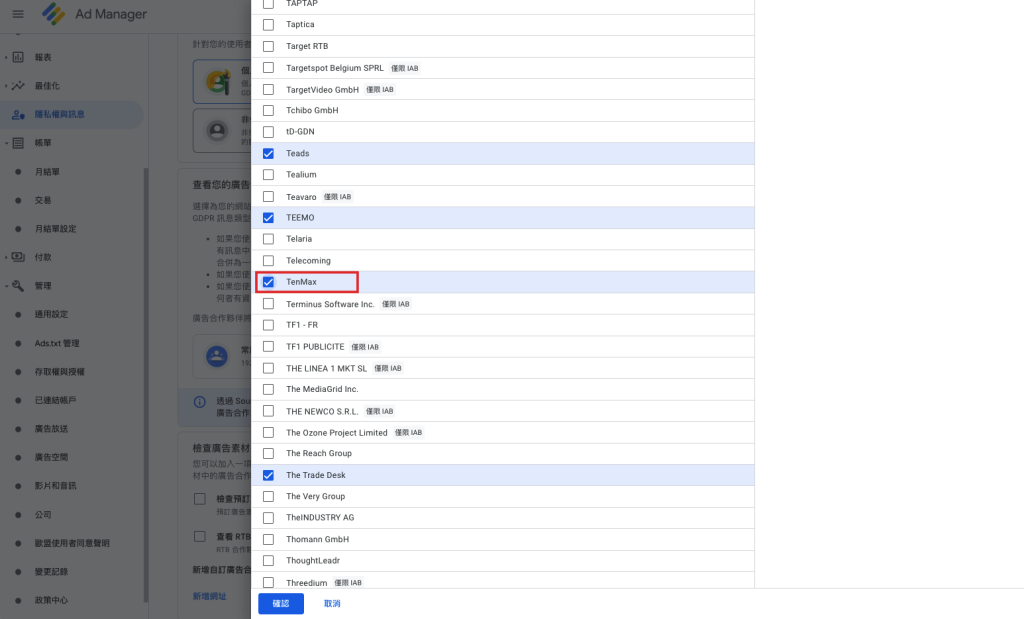Collapse the 帳單 section arrow
1024x619 pixels.
click(7, 143)
